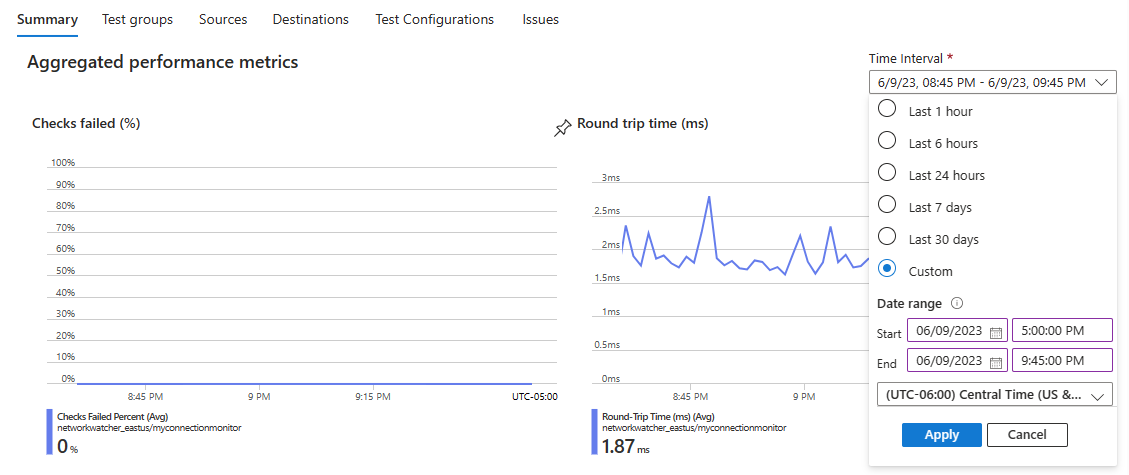Select the Last 7 days option
Screen dimensions: 1129x475
887,206
